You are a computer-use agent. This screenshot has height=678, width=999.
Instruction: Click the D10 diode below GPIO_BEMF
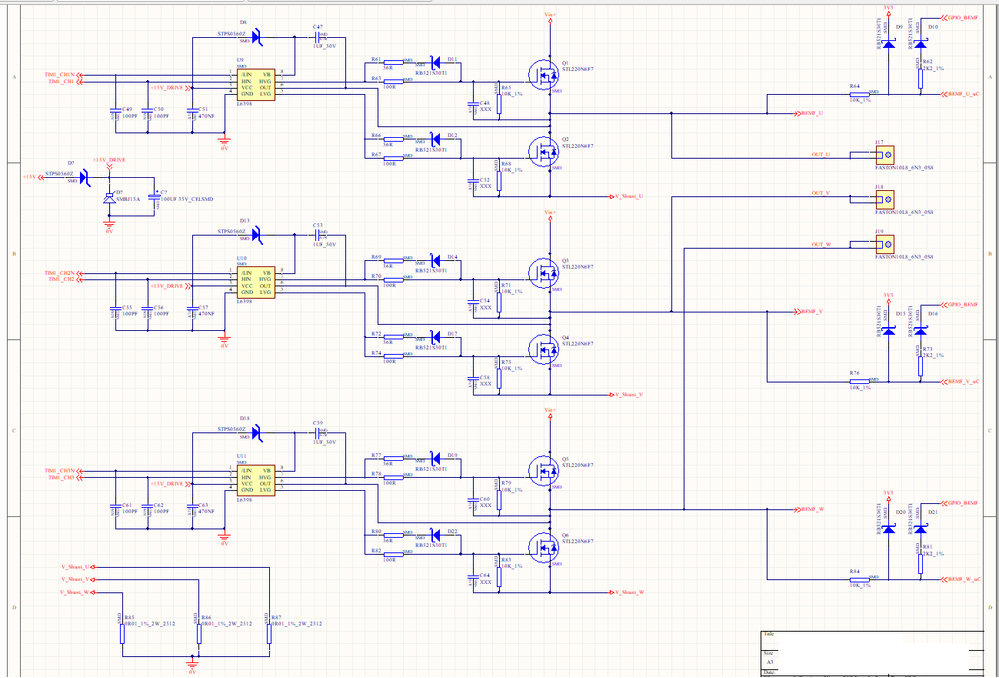[921, 43]
